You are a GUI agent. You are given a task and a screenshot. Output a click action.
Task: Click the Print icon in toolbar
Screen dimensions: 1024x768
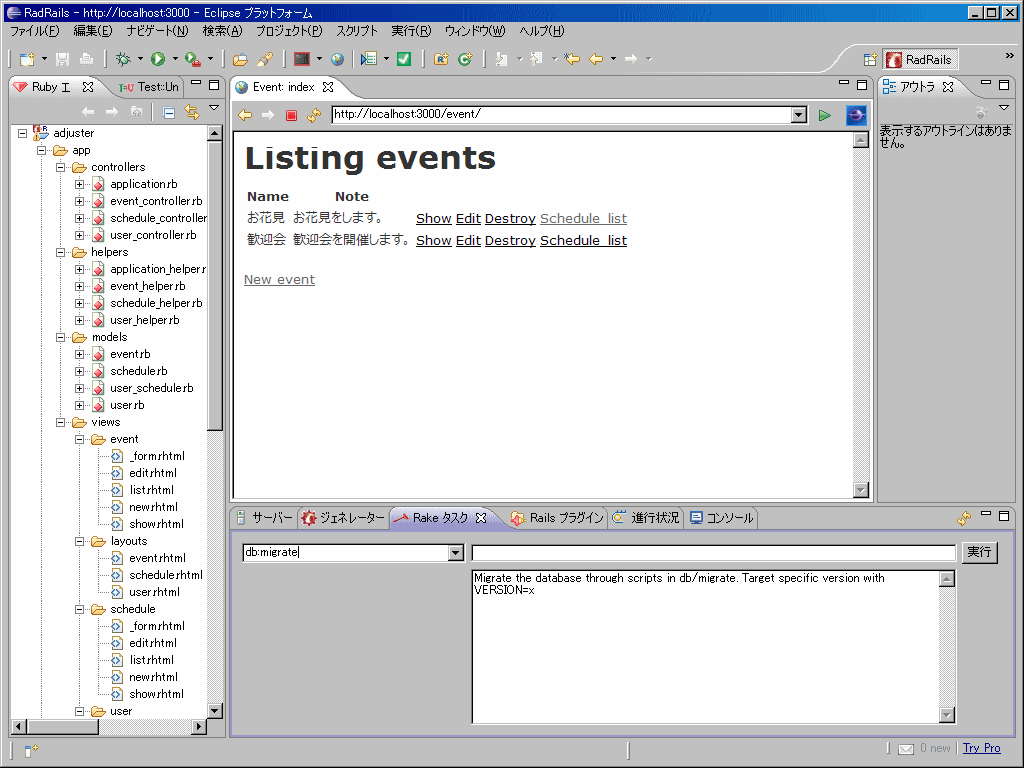[x=86, y=59]
